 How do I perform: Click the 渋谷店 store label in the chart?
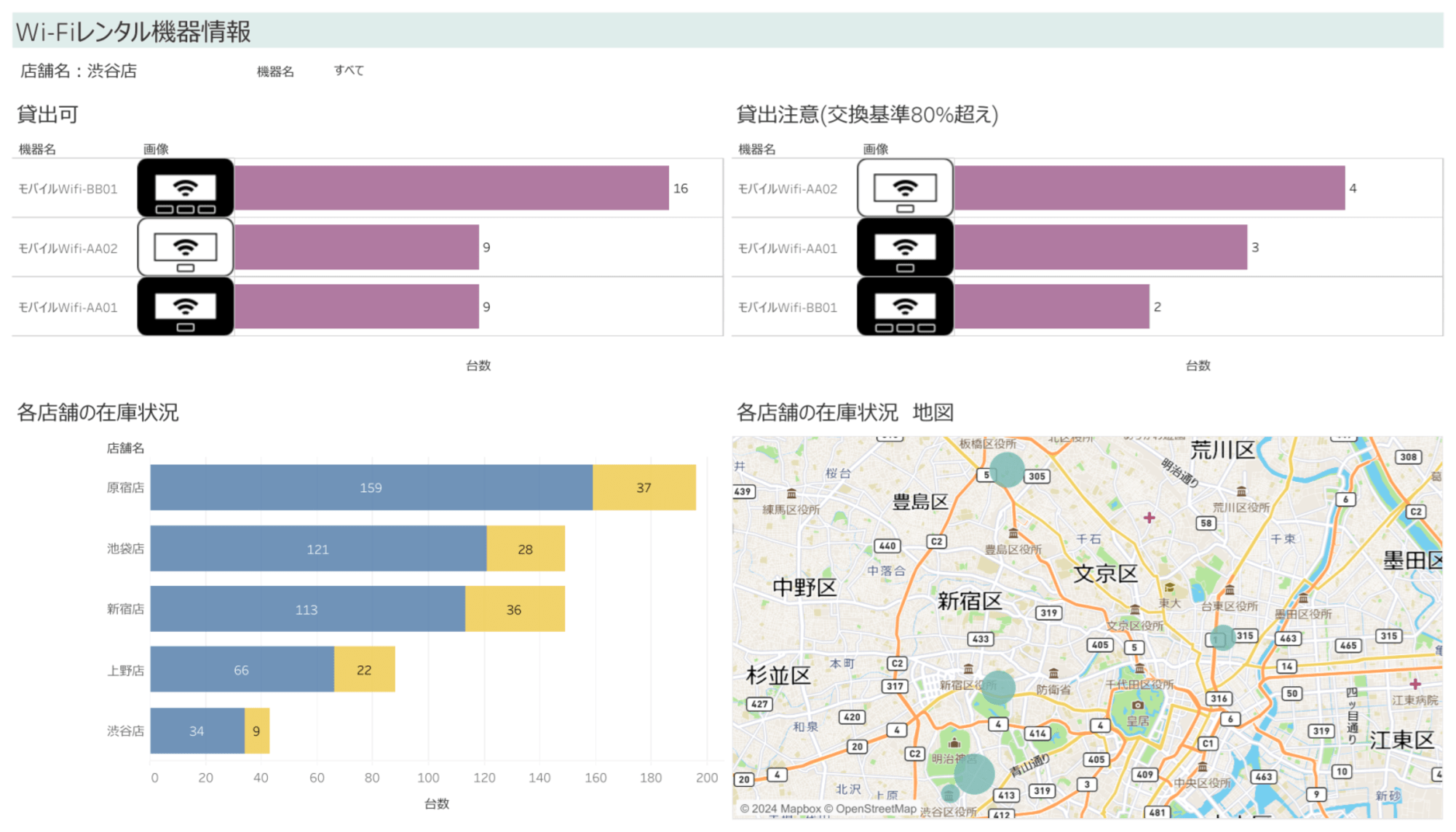(x=125, y=731)
